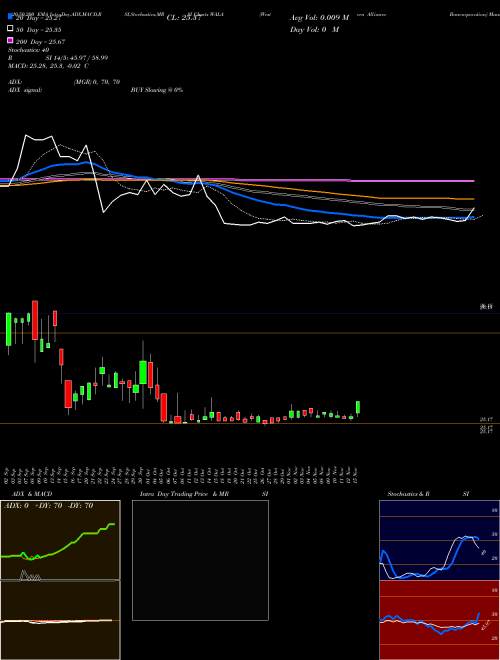The image size is (500, 660).
Task: Click the RSI 14/5 value text
Action: point(77,58)
